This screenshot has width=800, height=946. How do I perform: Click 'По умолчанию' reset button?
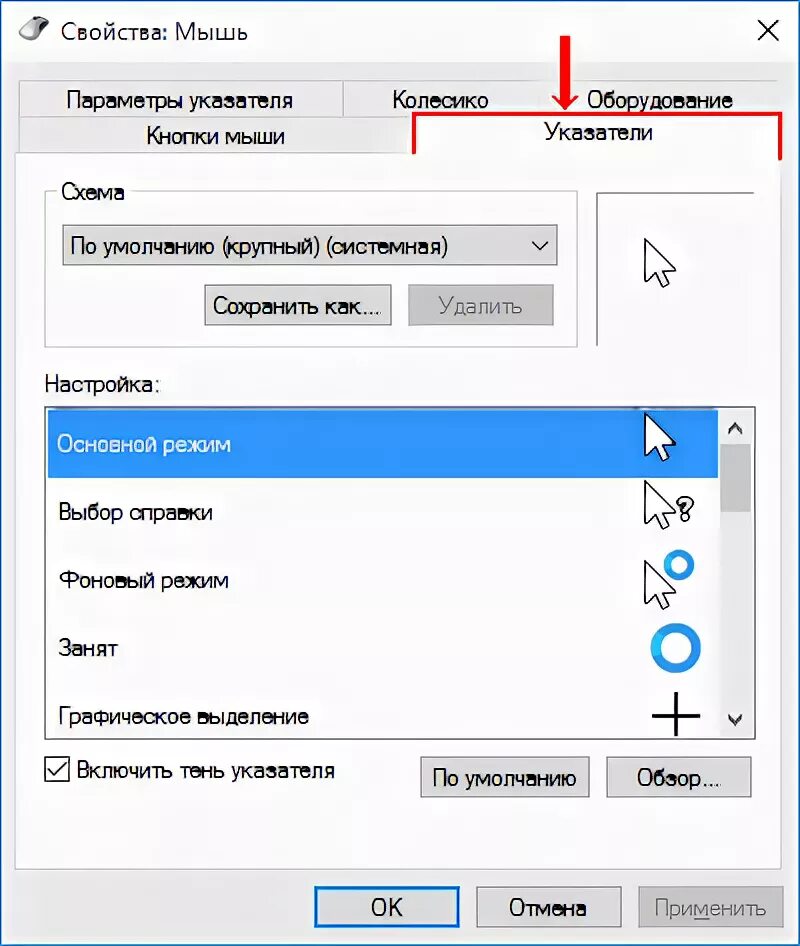pos(504,777)
